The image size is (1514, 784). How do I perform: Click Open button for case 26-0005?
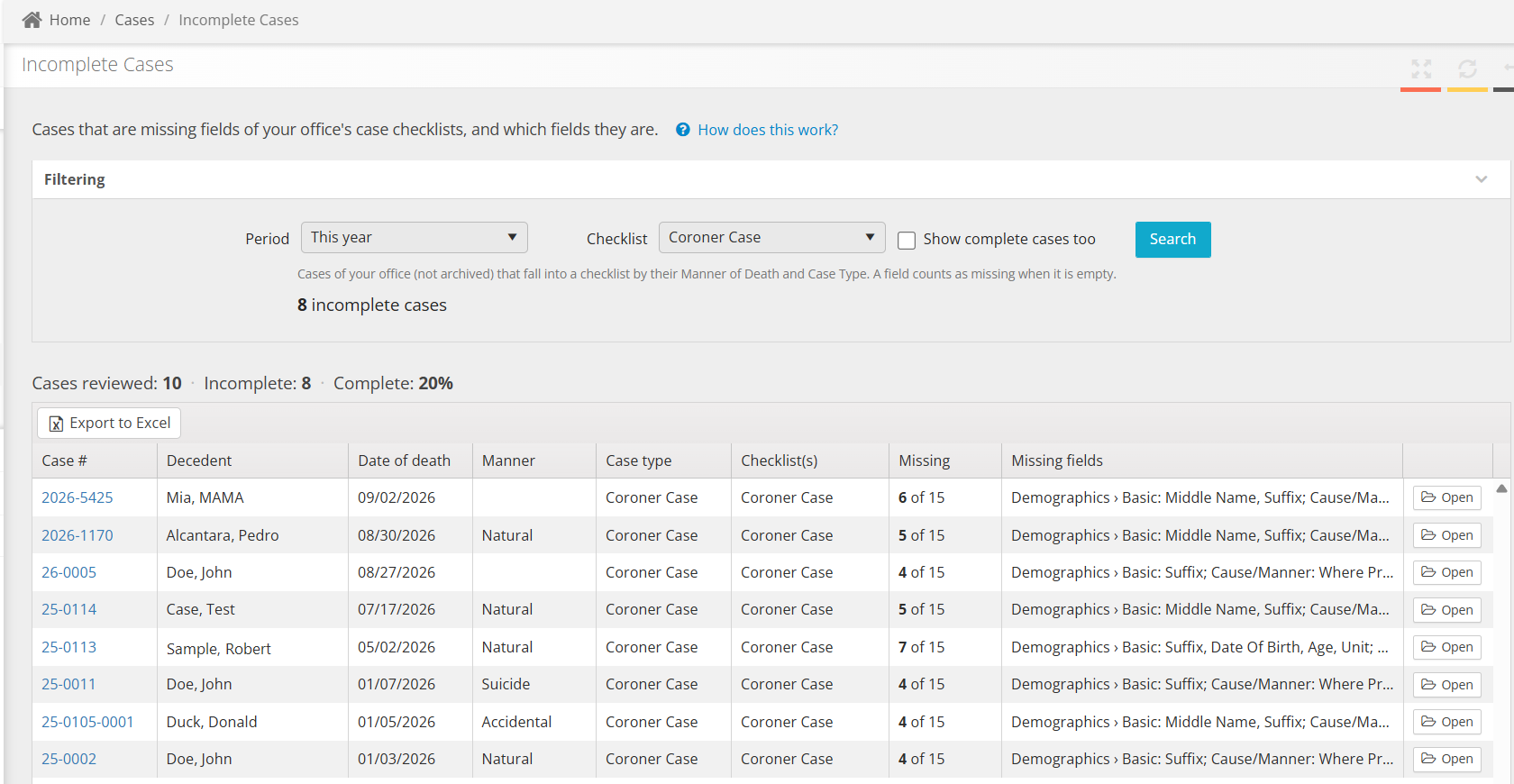pos(1446,572)
